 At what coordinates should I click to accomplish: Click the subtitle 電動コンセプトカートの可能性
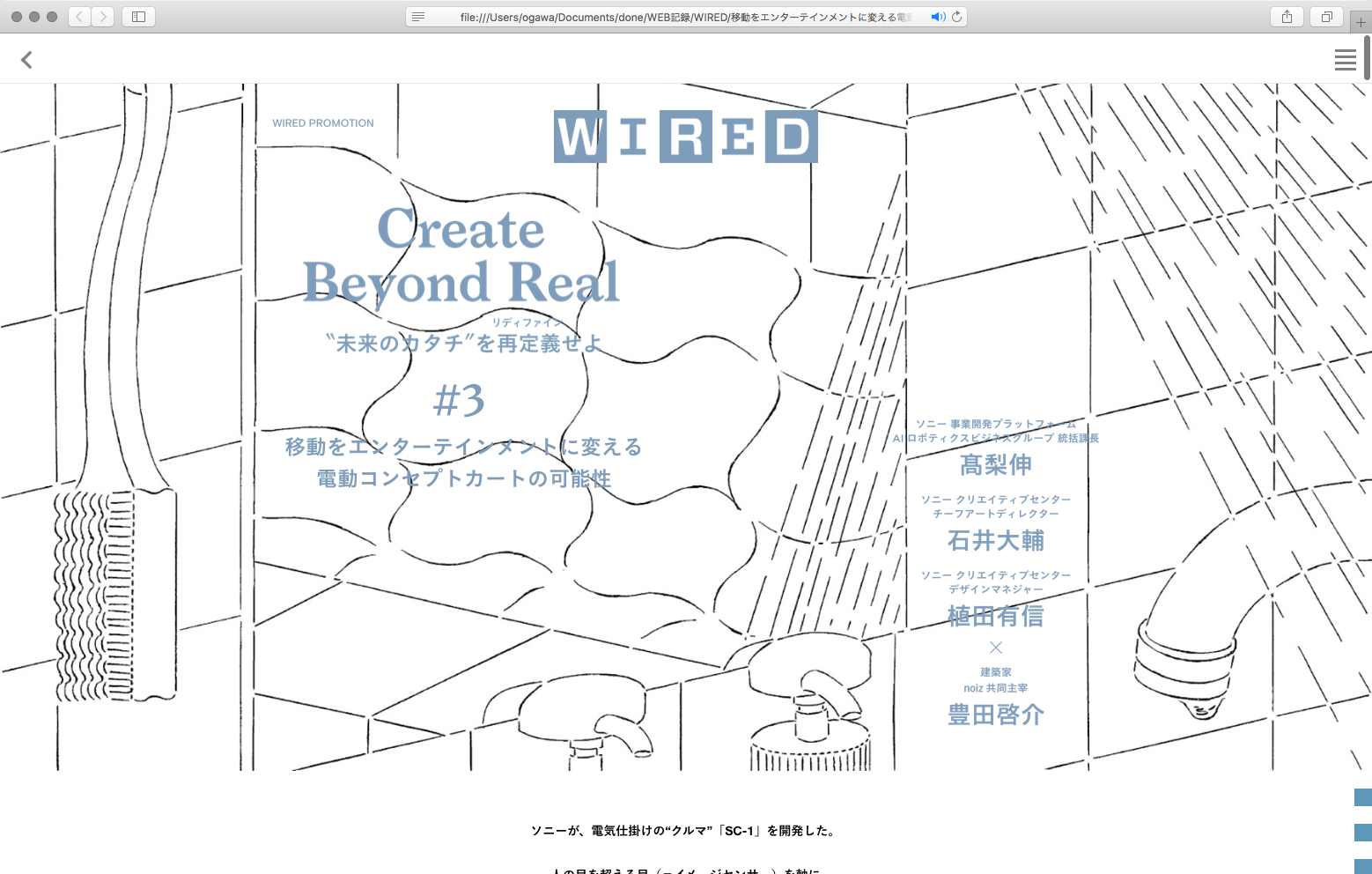[x=464, y=478]
